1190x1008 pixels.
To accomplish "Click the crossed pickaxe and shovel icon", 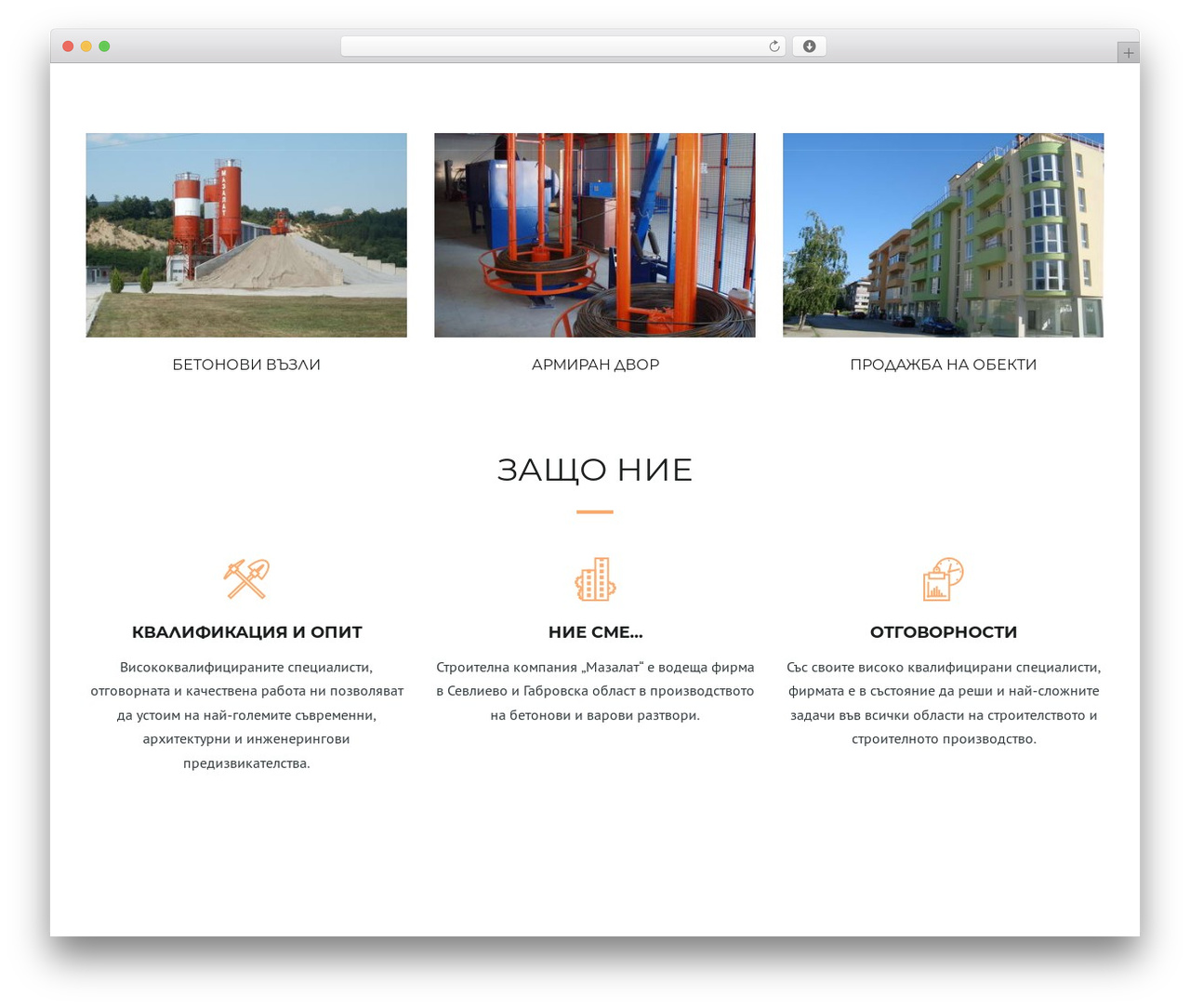I will [246, 578].
